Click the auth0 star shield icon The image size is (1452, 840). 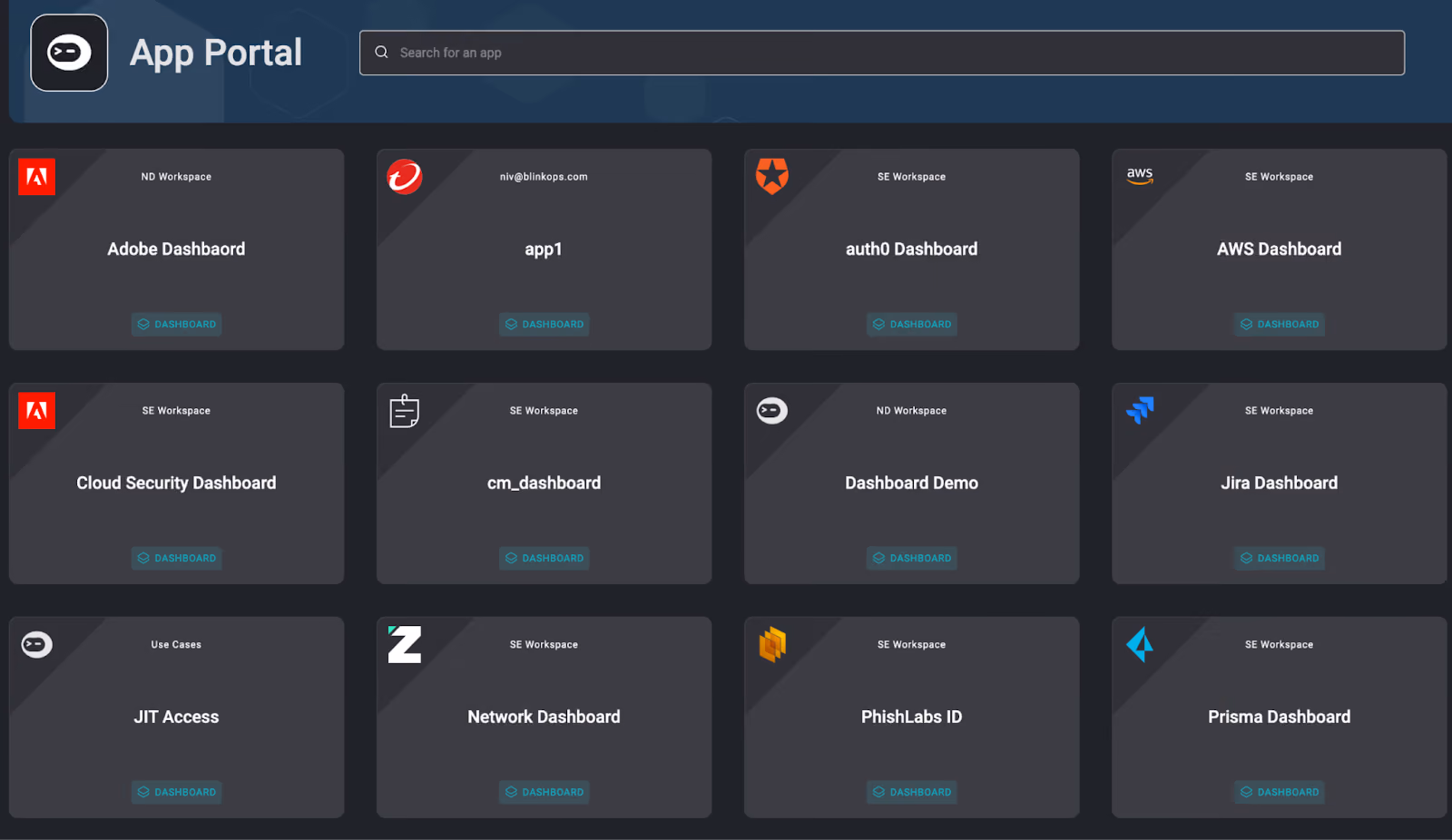pyautogui.click(x=772, y=176)
